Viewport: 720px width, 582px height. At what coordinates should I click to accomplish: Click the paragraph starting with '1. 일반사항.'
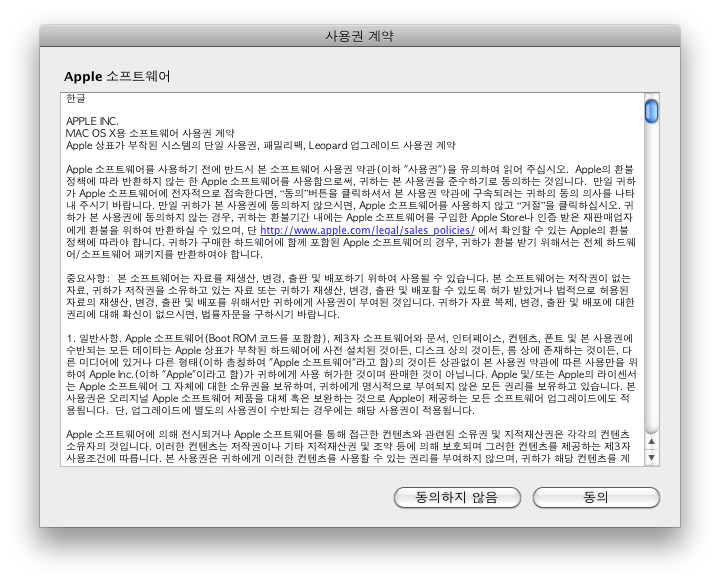click(352, 374)
